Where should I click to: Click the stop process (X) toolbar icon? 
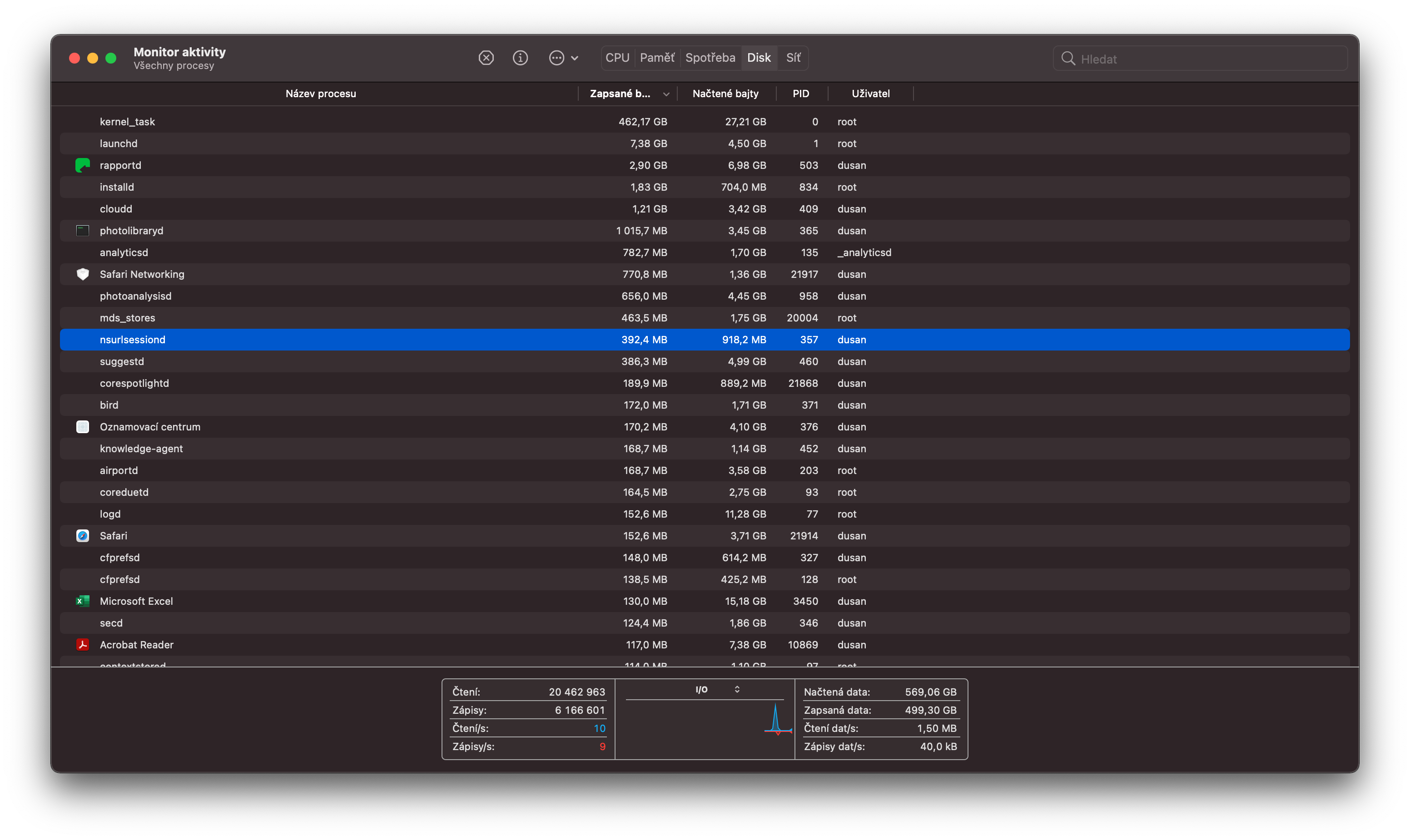coord(486,58)
